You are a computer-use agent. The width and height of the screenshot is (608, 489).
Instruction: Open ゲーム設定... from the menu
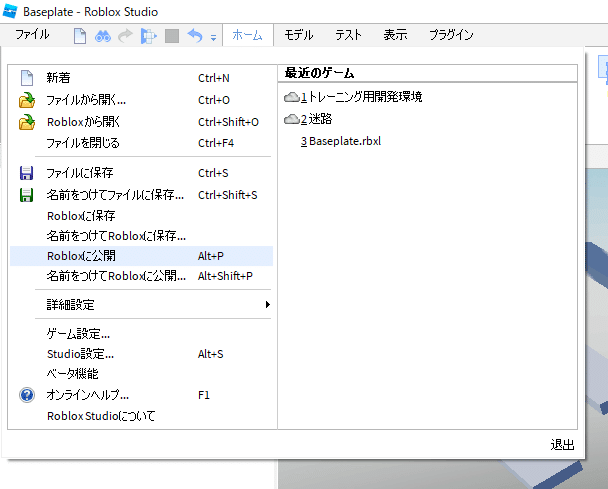(142, 334)
